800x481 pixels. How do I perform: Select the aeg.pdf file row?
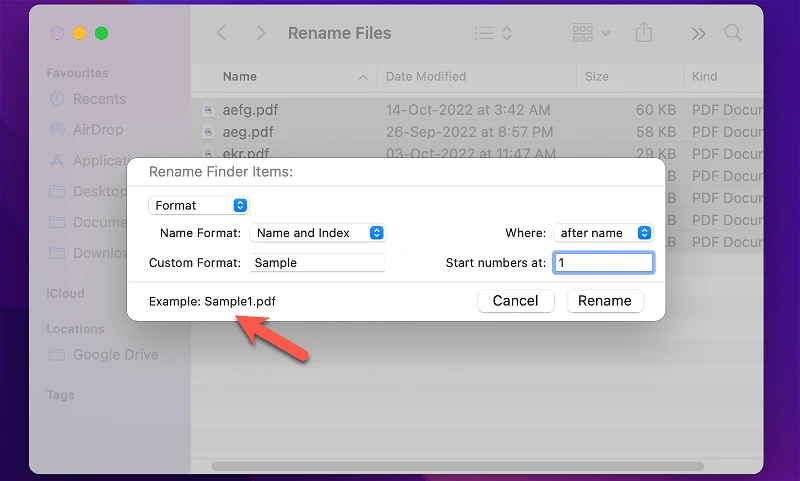pyautogui.click(x=478, y=132)
